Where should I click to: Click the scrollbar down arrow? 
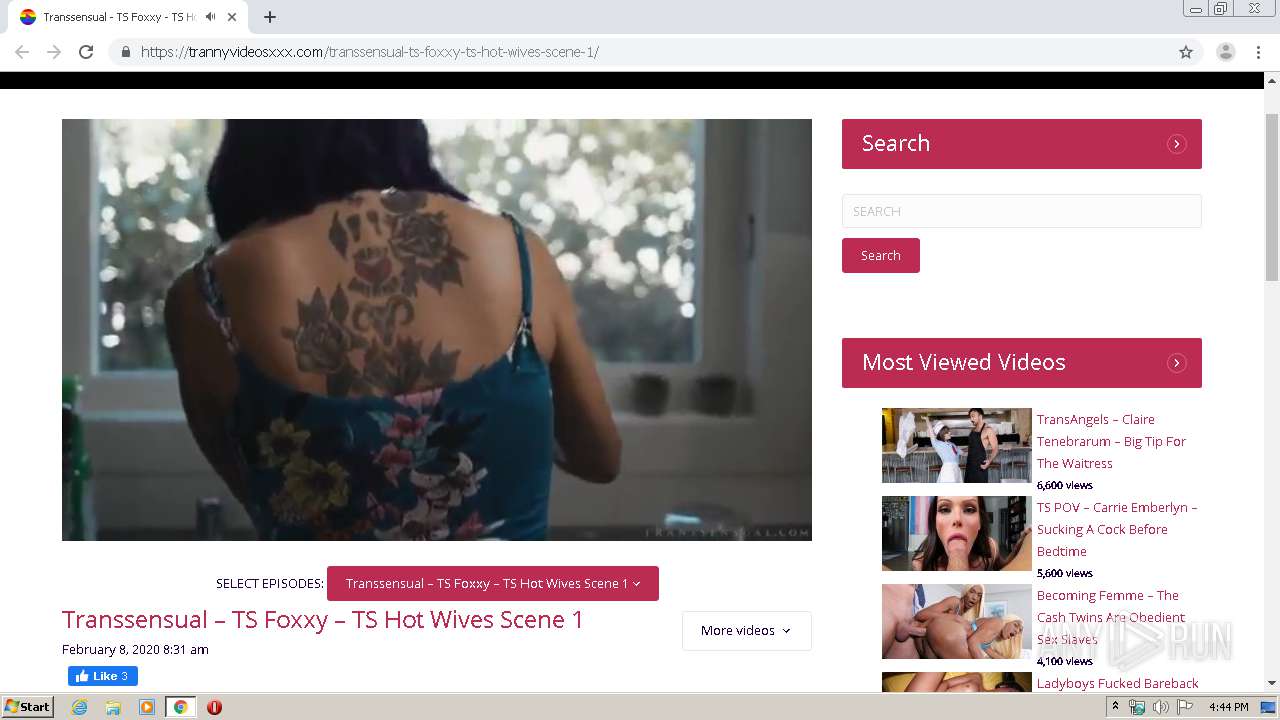[1272, 684]
